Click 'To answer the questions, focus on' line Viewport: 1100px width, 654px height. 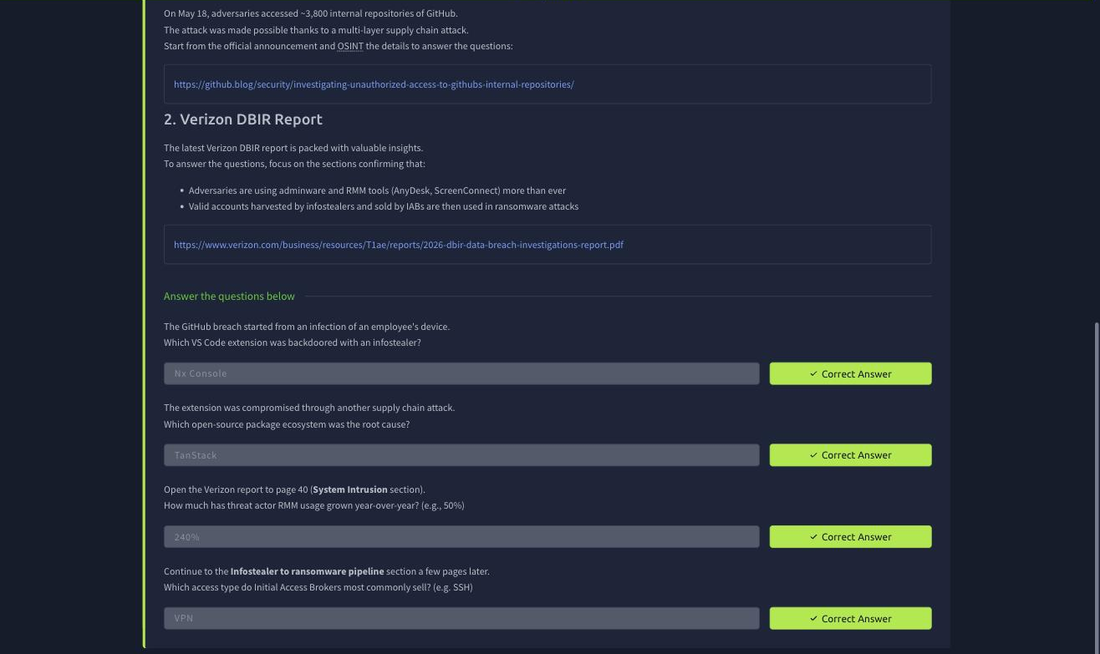click(x=294, y=164)
